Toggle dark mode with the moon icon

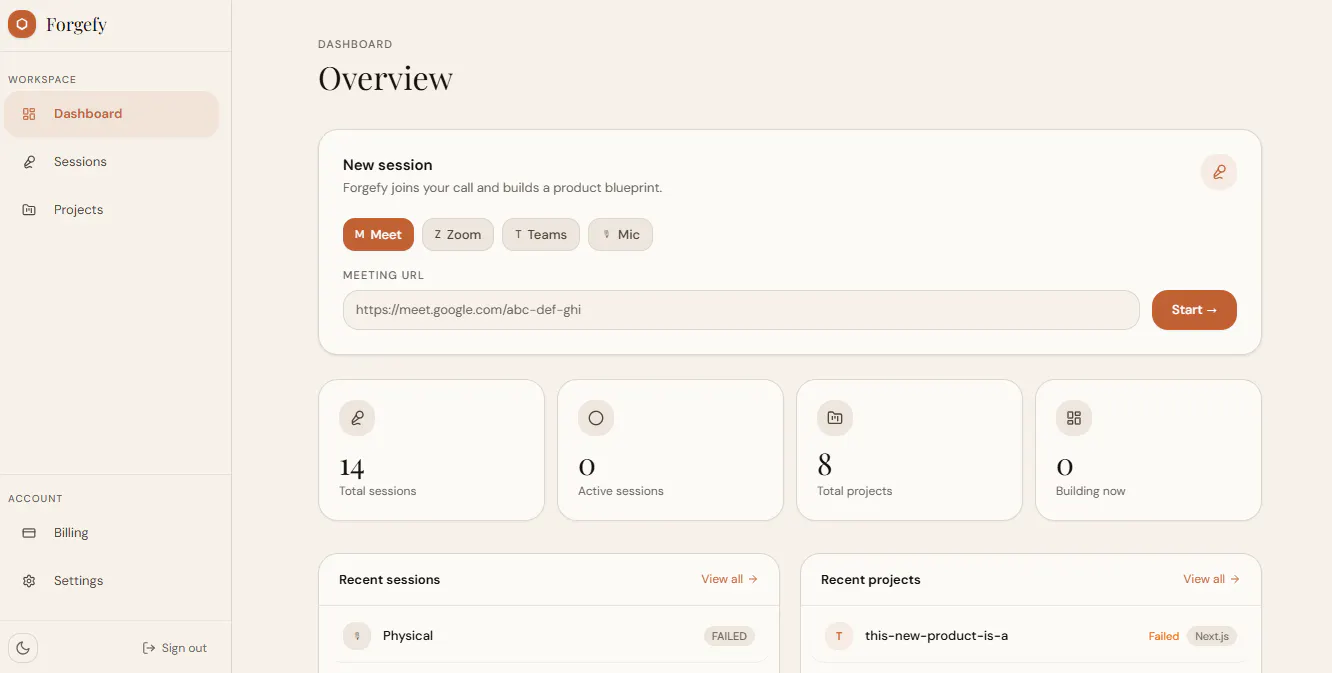(x=23, y=648)
